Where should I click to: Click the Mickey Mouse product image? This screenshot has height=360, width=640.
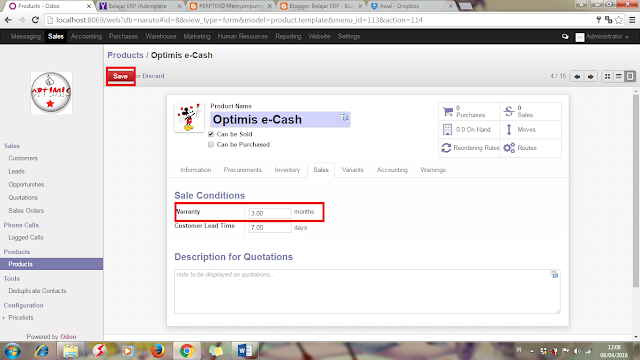(x=189, y=118)
